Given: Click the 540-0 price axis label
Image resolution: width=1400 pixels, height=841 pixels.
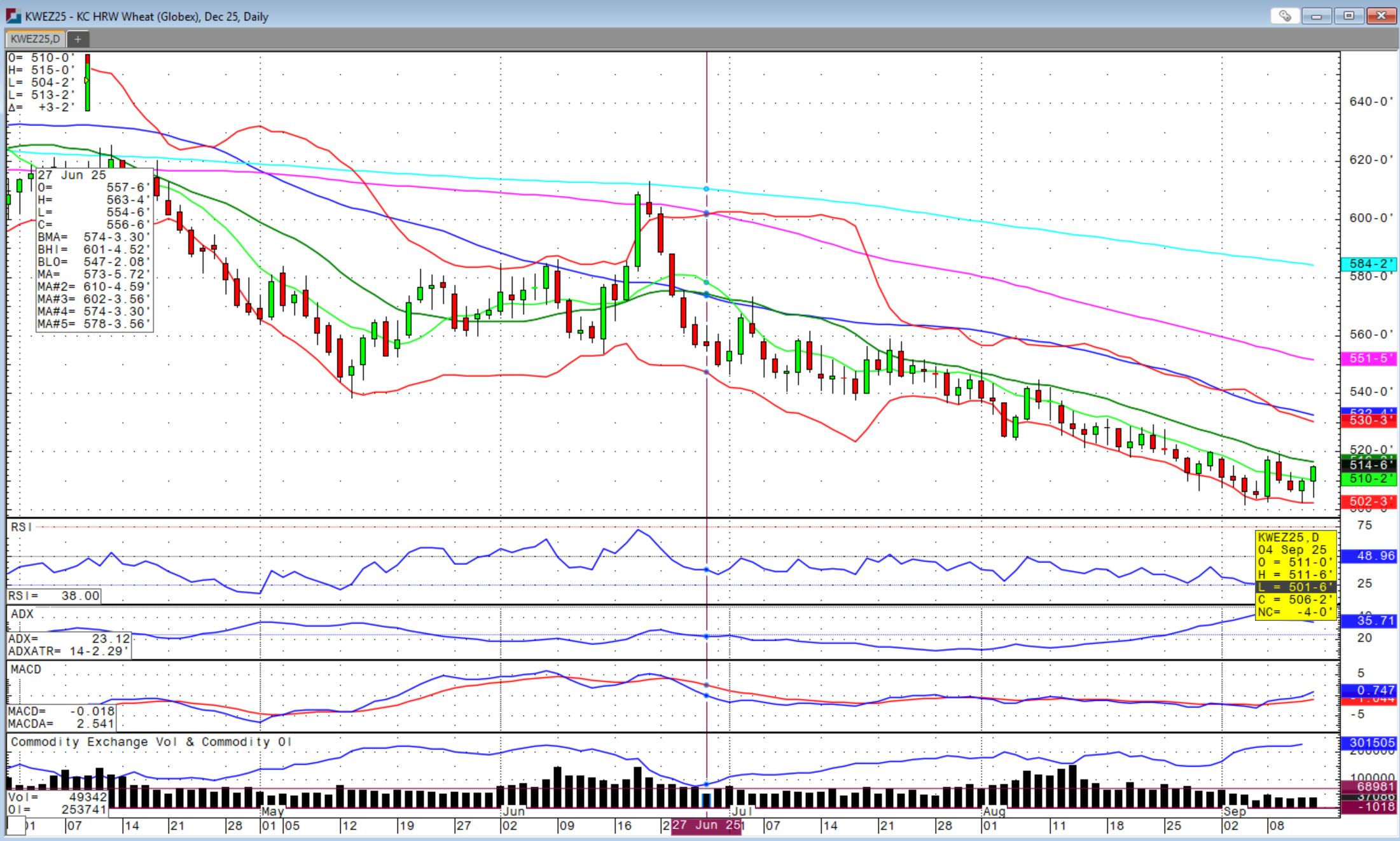Looking at the screenshot, I should 1371,392.
